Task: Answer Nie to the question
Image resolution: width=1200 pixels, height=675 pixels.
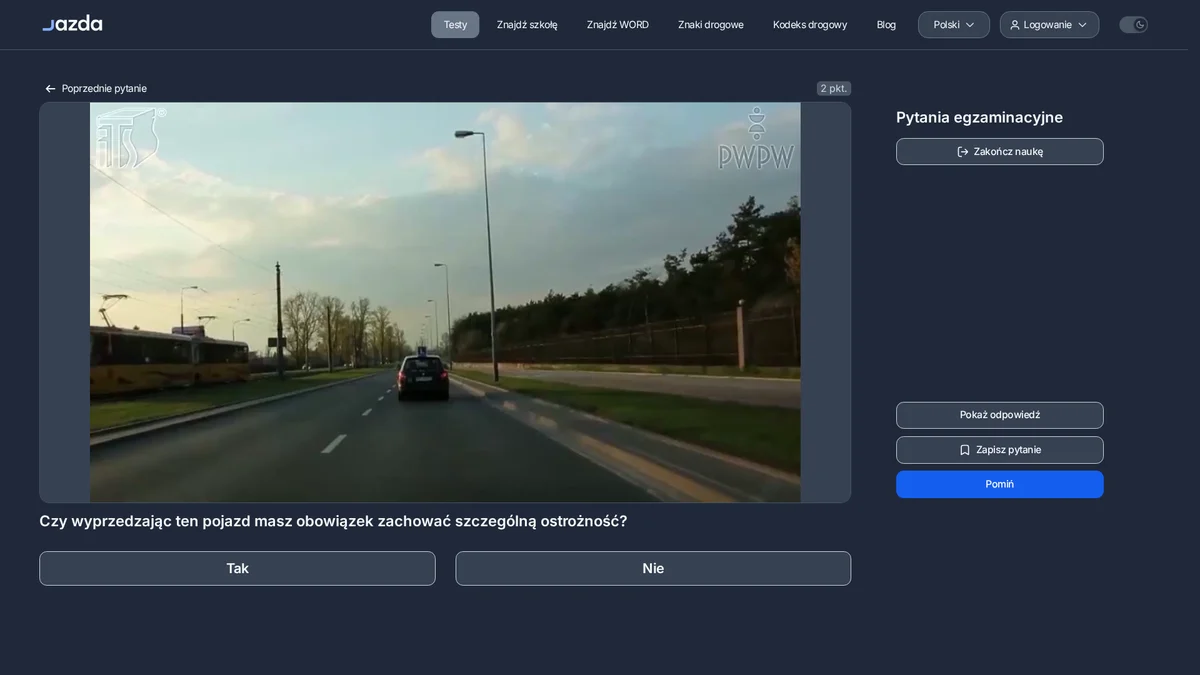Action: [653, 568]
